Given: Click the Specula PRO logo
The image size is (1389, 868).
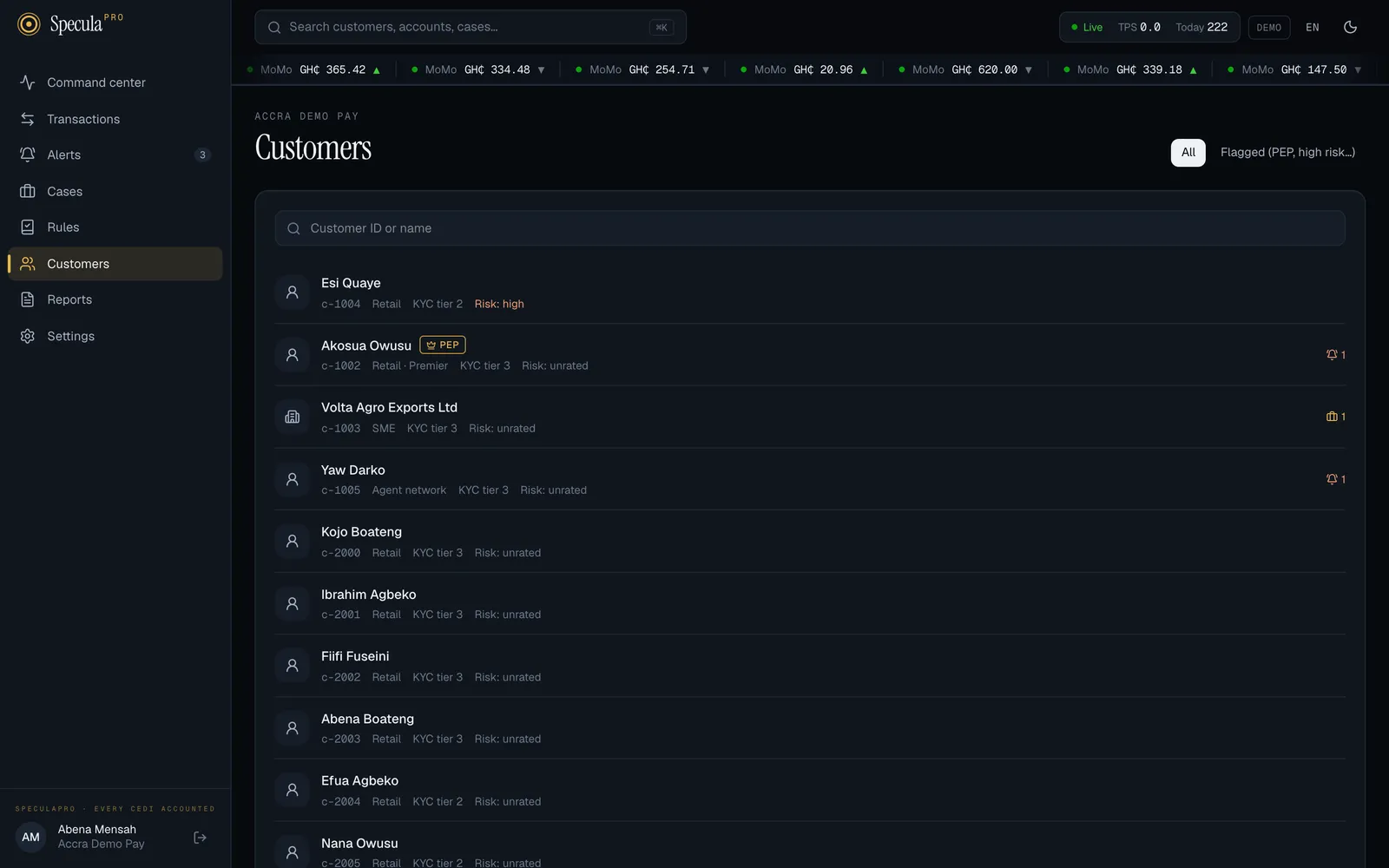Looking at the screenshot, I should (70, 24).
